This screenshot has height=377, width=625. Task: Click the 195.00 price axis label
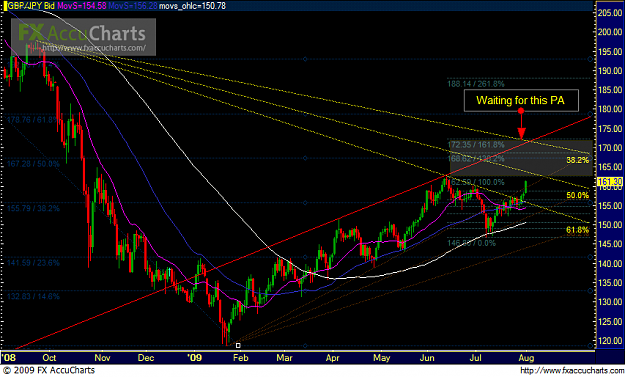[x=610, y=51]
